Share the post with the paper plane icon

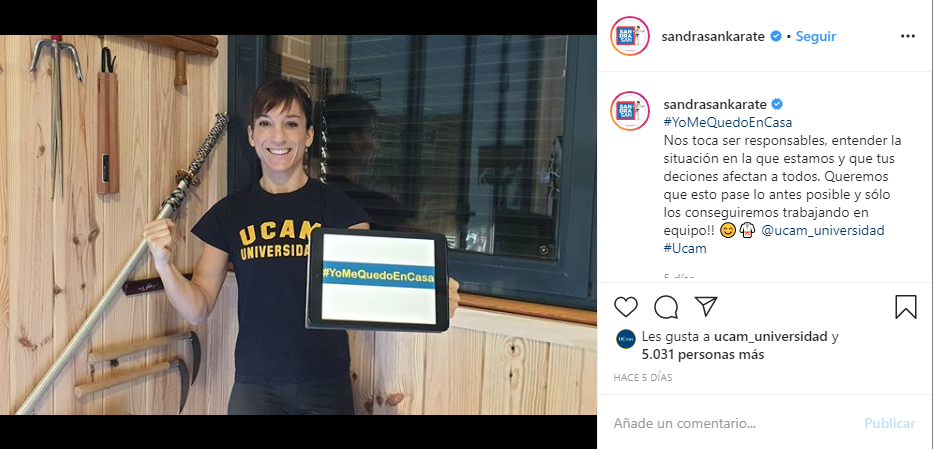tap(706, 306)
